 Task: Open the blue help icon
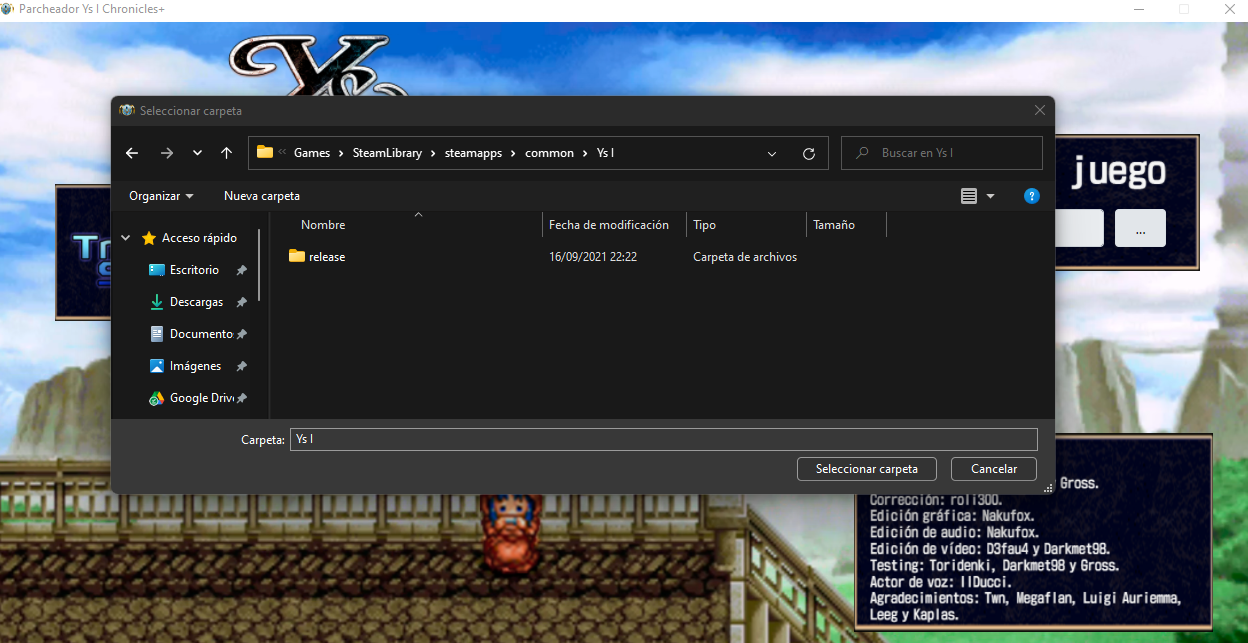[1032, 196]
